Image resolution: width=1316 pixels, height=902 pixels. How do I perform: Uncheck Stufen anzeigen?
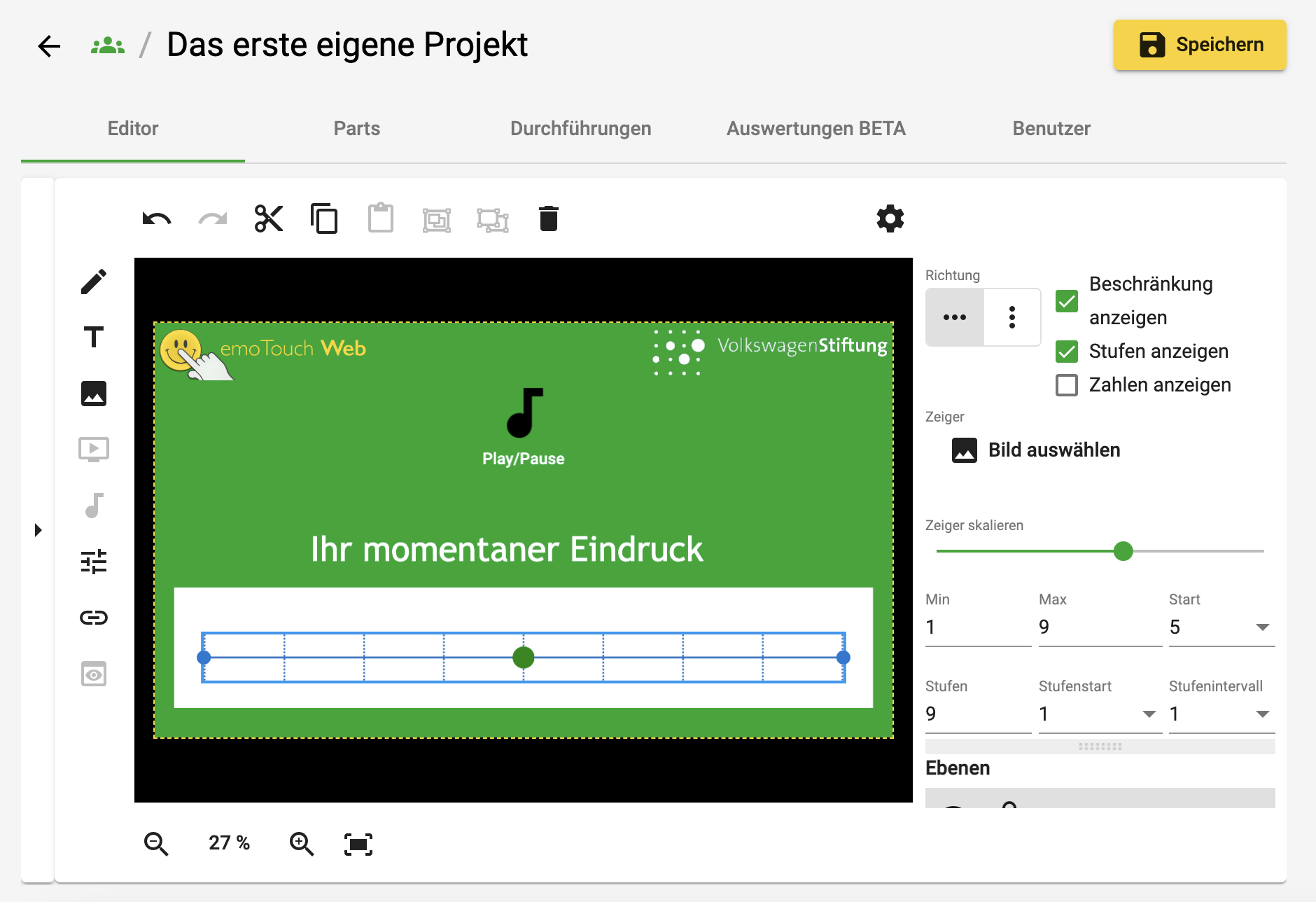[x=1067, y=351]
